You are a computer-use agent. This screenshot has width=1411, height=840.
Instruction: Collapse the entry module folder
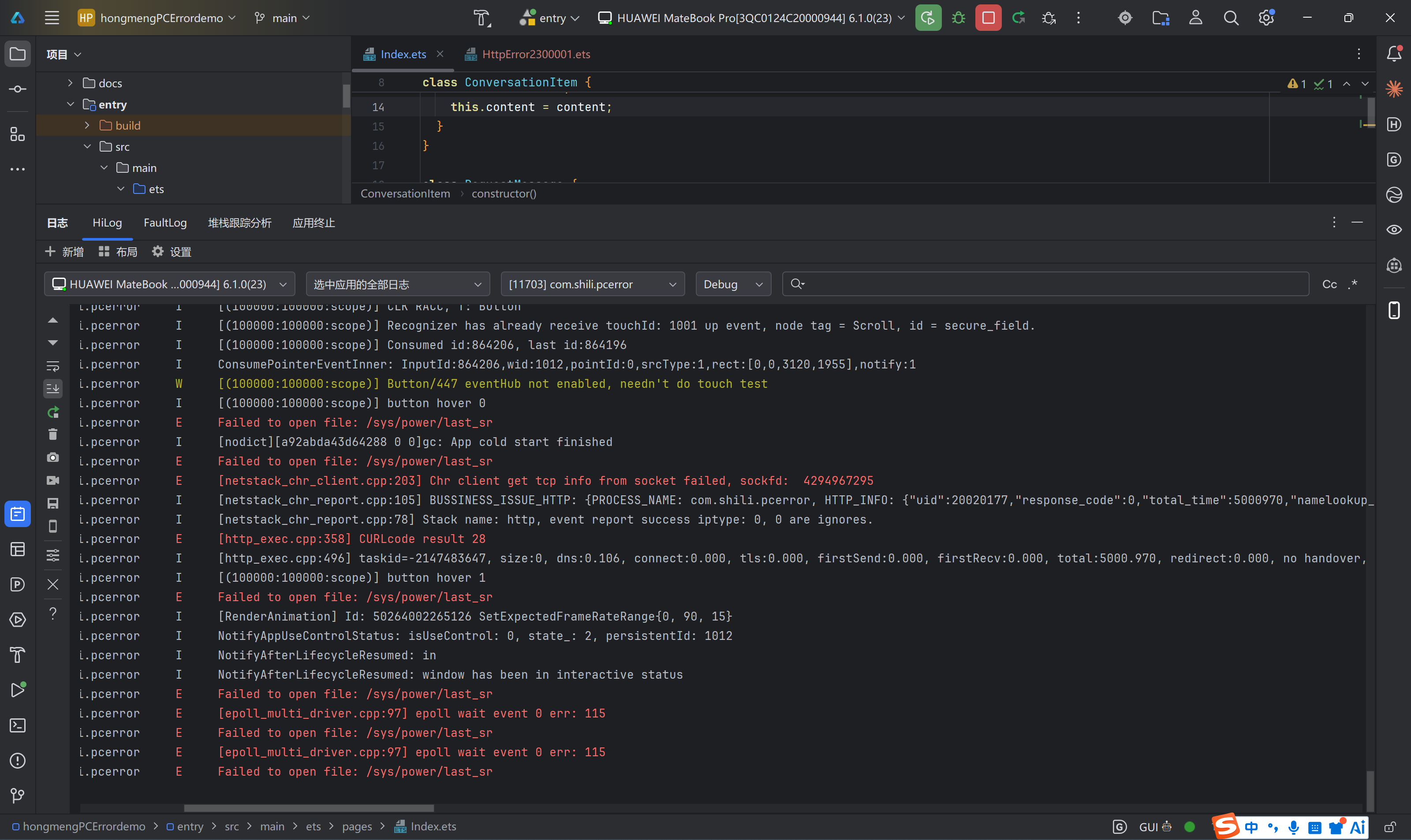point(70,104)
